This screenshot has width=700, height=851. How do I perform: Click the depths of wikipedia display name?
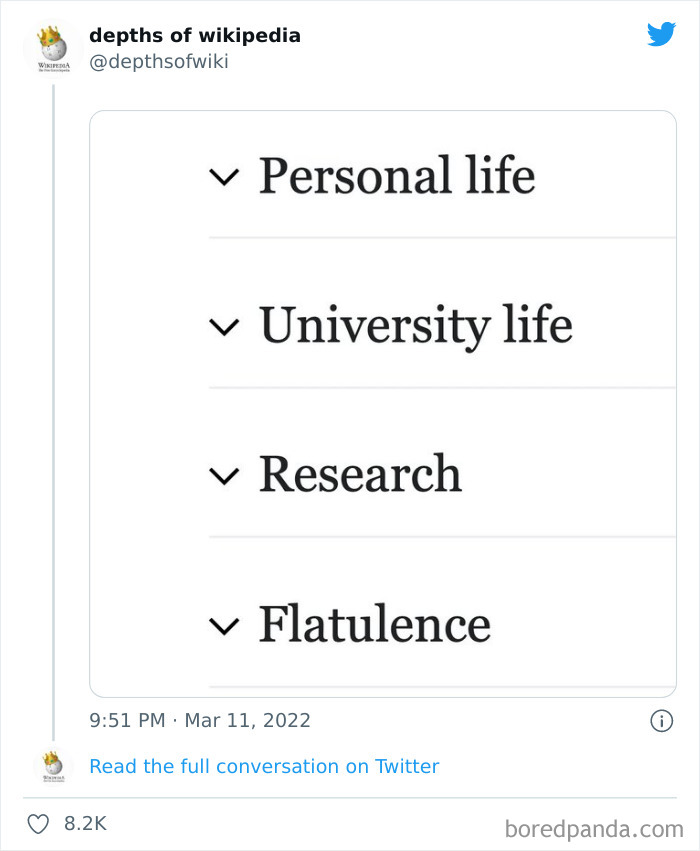(195, 36)
